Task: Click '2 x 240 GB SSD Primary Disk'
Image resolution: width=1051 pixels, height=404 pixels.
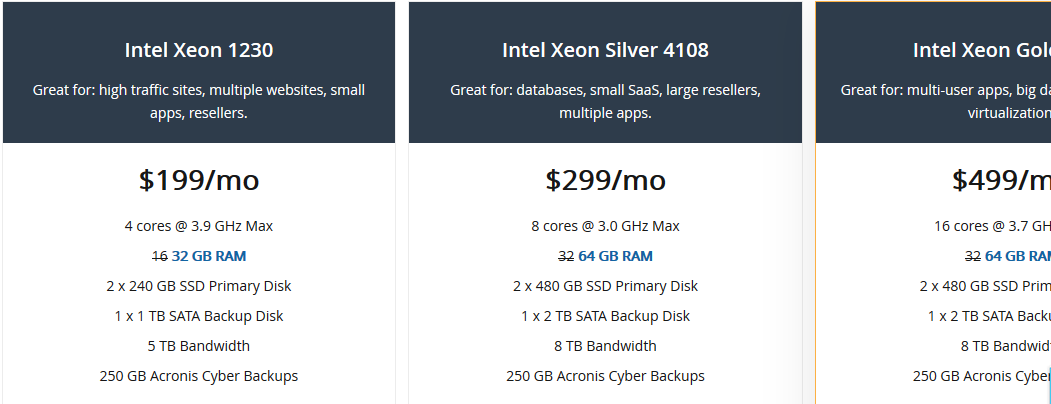Action: click(198, 286)
